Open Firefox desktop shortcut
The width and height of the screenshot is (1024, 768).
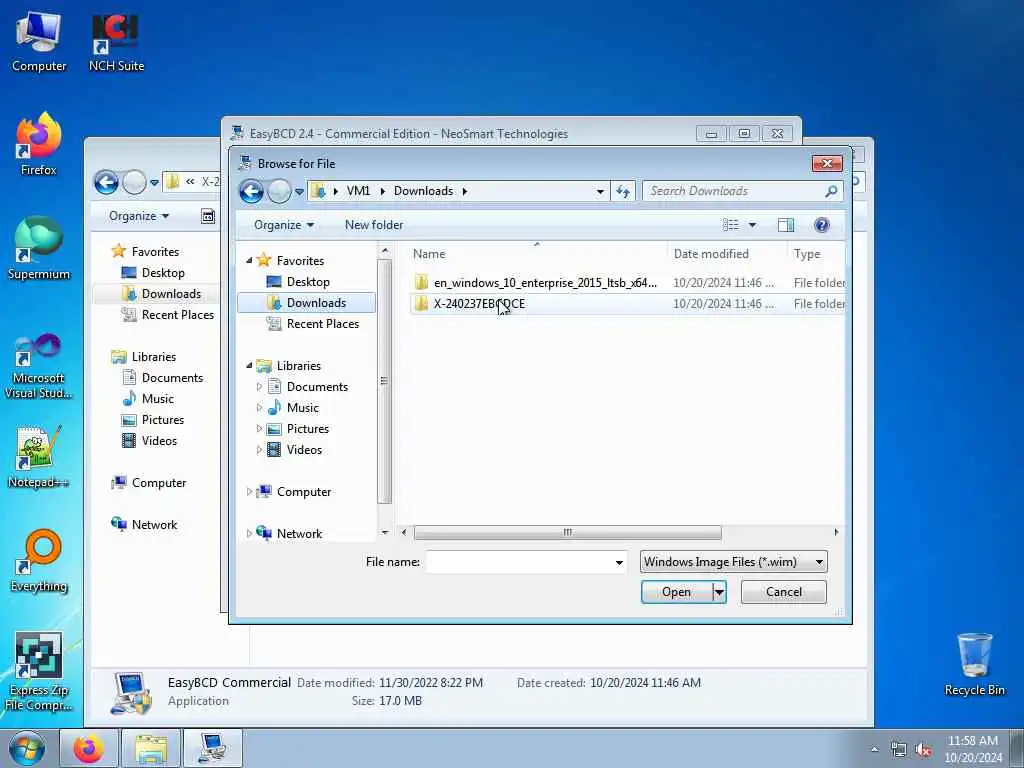click(39, 145)
